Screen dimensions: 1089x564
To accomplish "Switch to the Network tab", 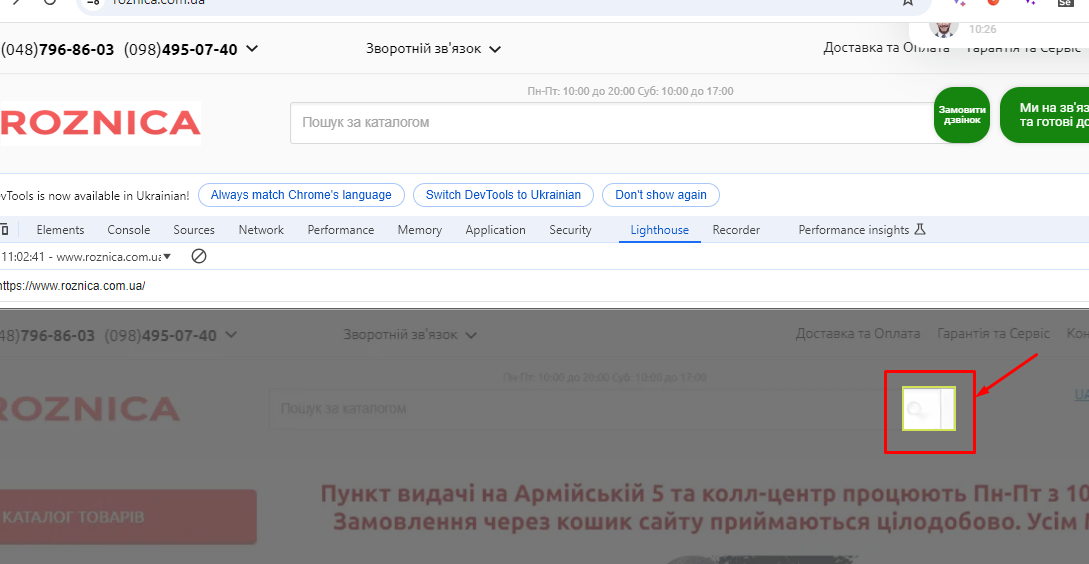I will pos(261,230).
